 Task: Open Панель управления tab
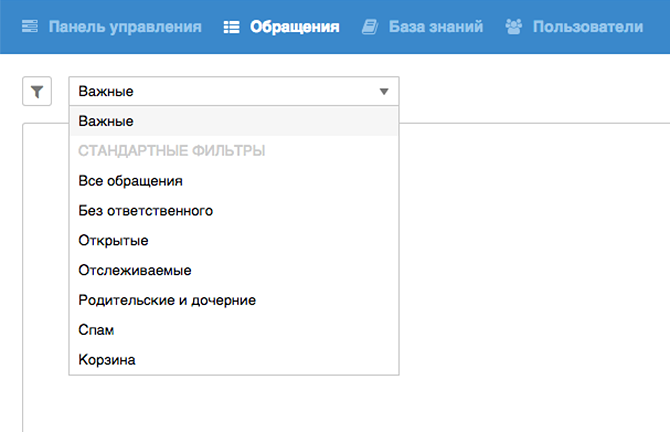pos(125,27)
